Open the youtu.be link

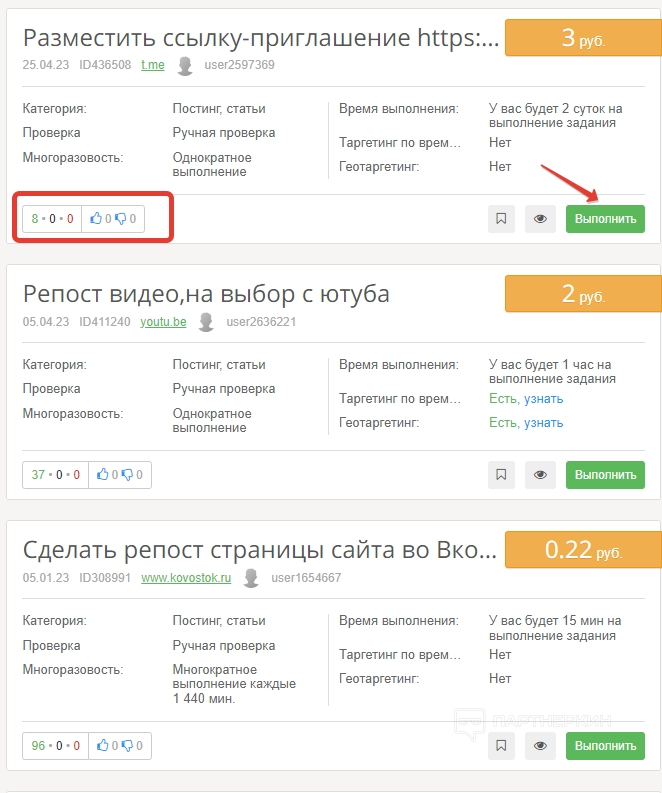pyautogui.click(x=163, y=322)
